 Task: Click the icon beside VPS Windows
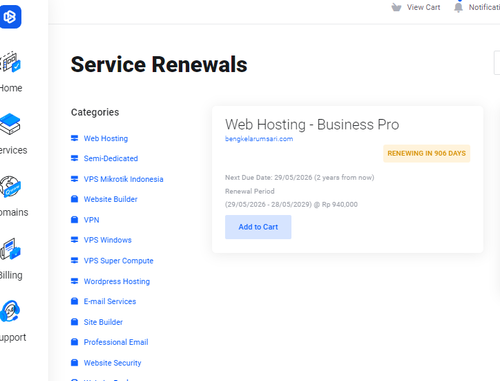click(74, 240)
